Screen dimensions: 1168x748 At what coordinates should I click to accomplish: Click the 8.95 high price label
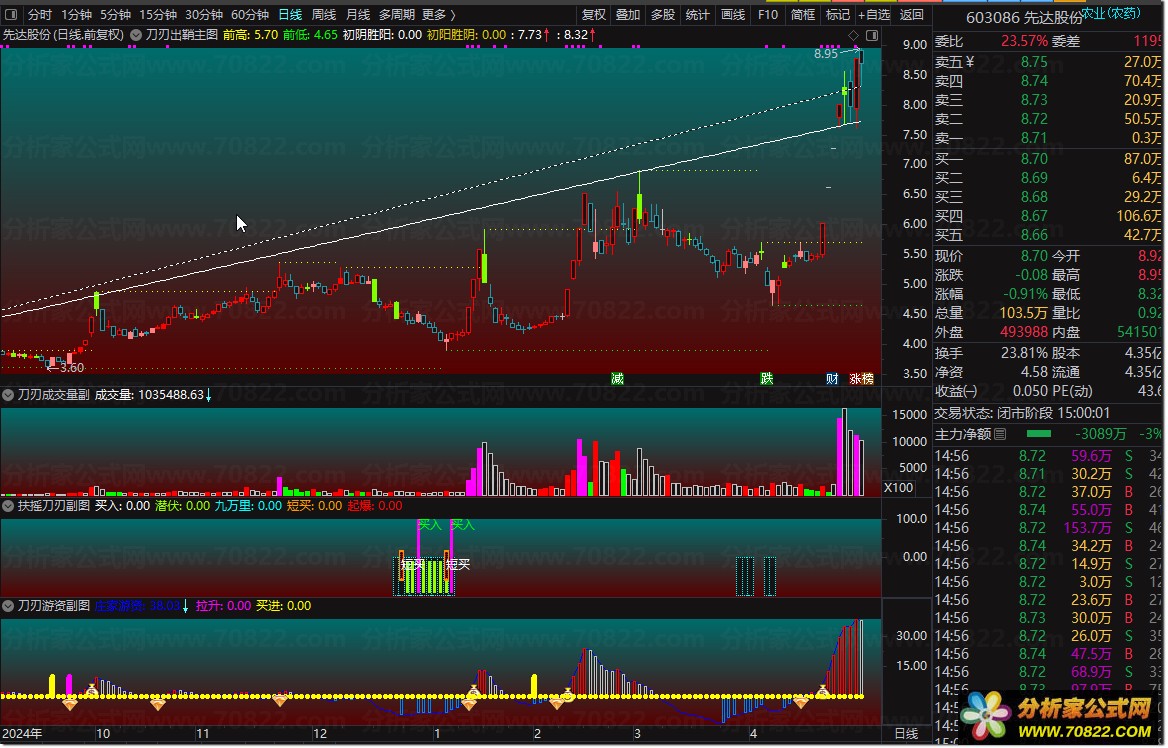(x=825, y=54)
